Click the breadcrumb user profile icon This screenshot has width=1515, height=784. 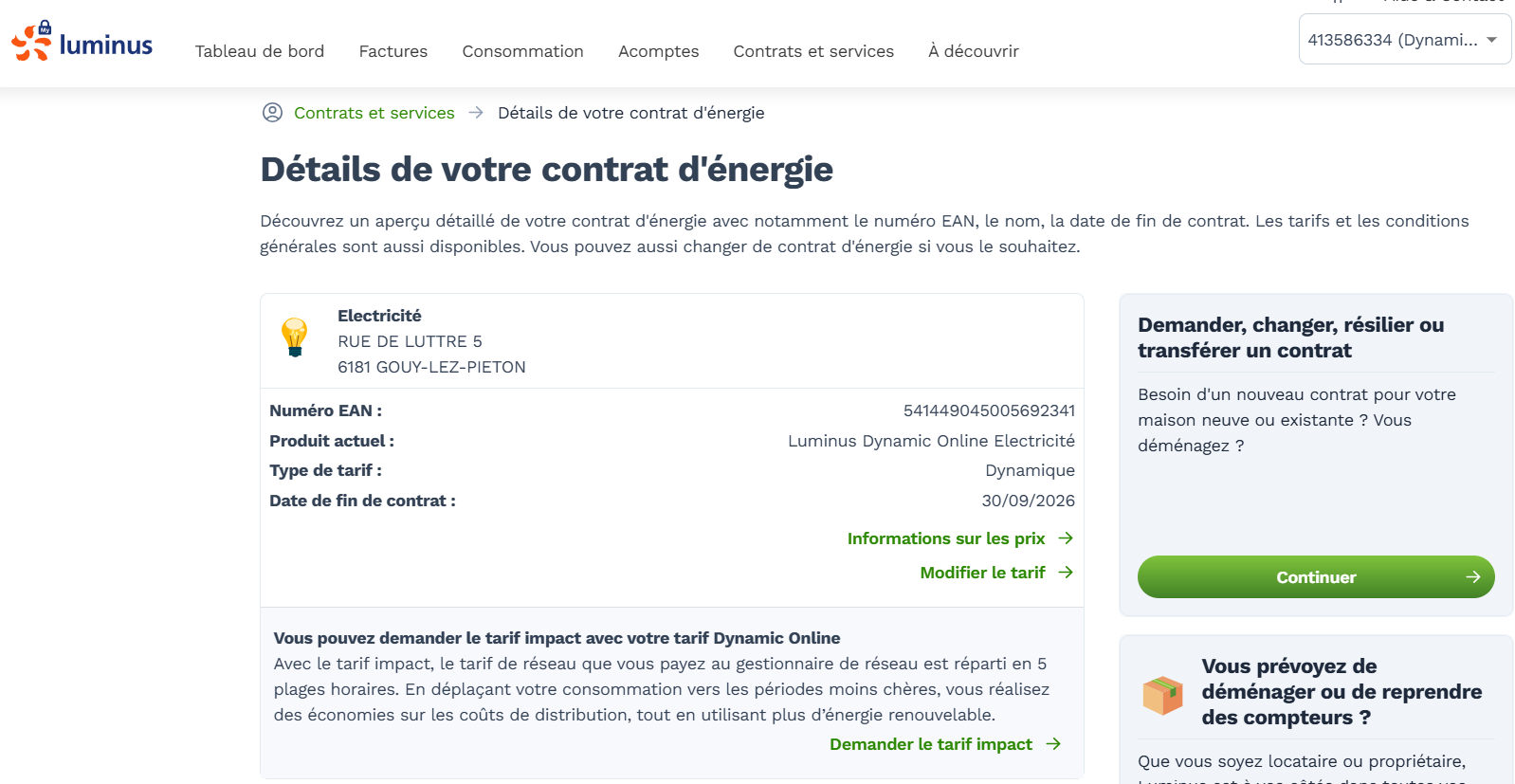click(x=272, y=113)
